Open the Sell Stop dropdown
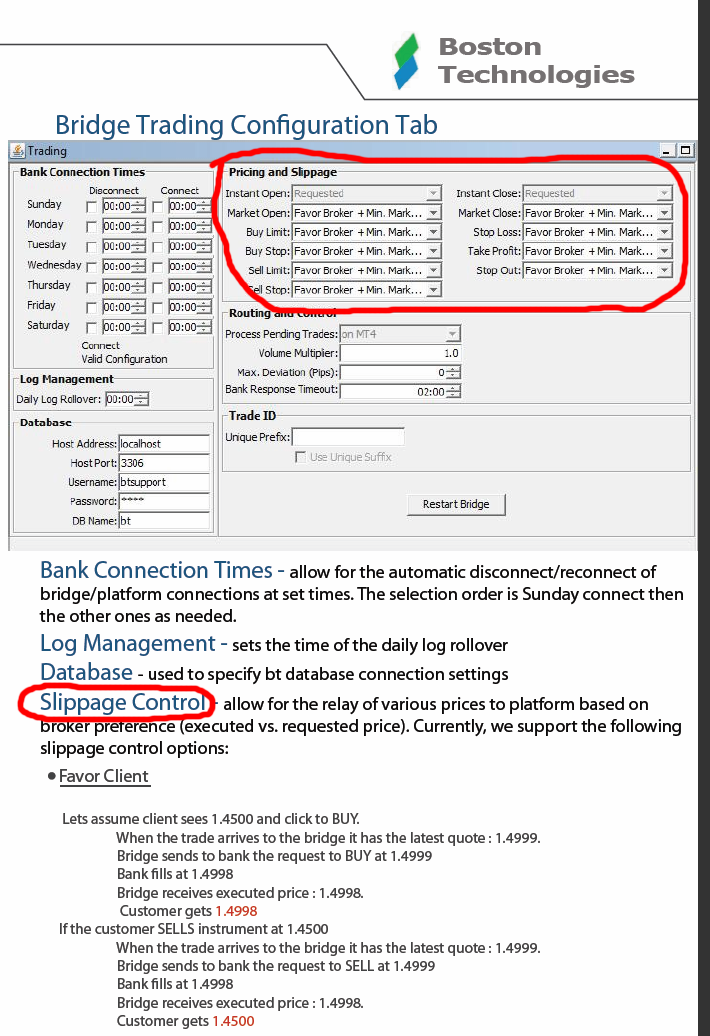The image size is (710, 1036). pyautogui.click(x=367, y=289)
